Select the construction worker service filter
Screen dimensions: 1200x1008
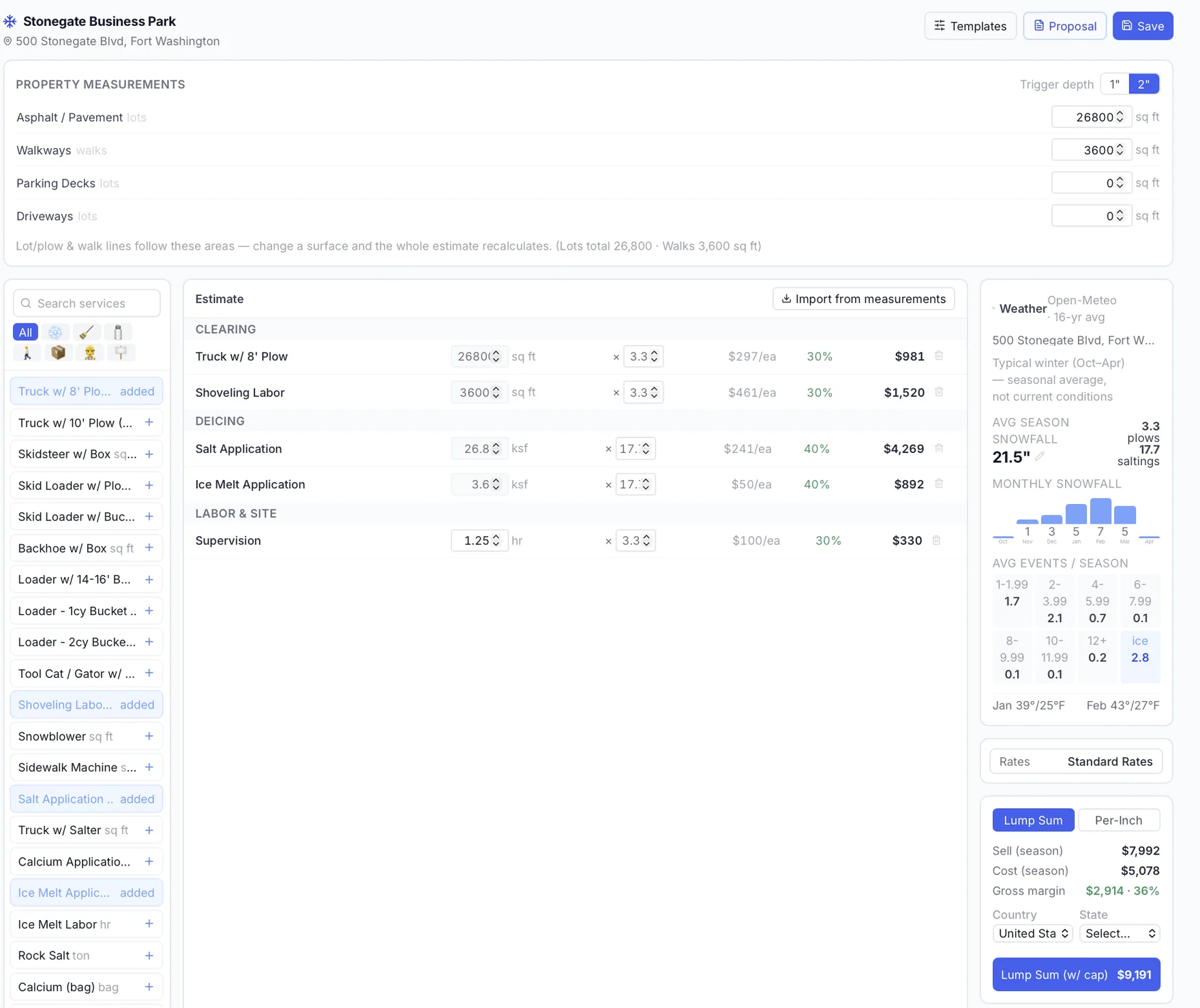coord(89,353)
